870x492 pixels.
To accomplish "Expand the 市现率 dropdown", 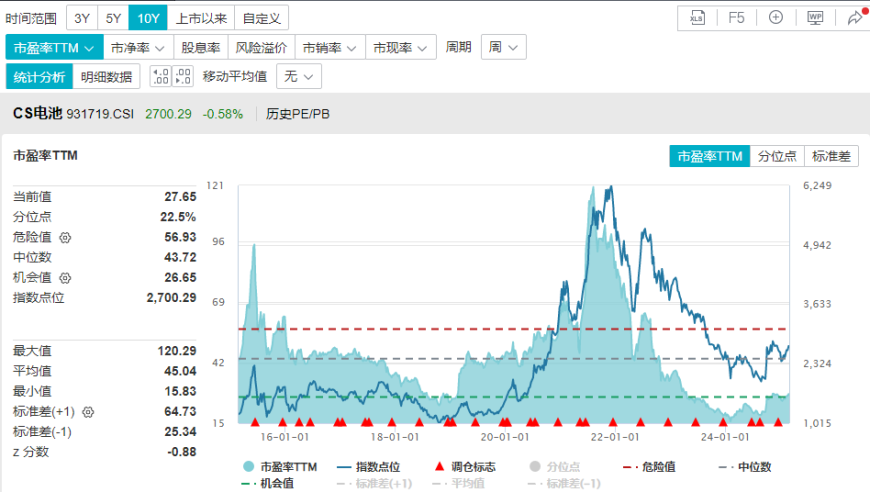I will (401, 48).
